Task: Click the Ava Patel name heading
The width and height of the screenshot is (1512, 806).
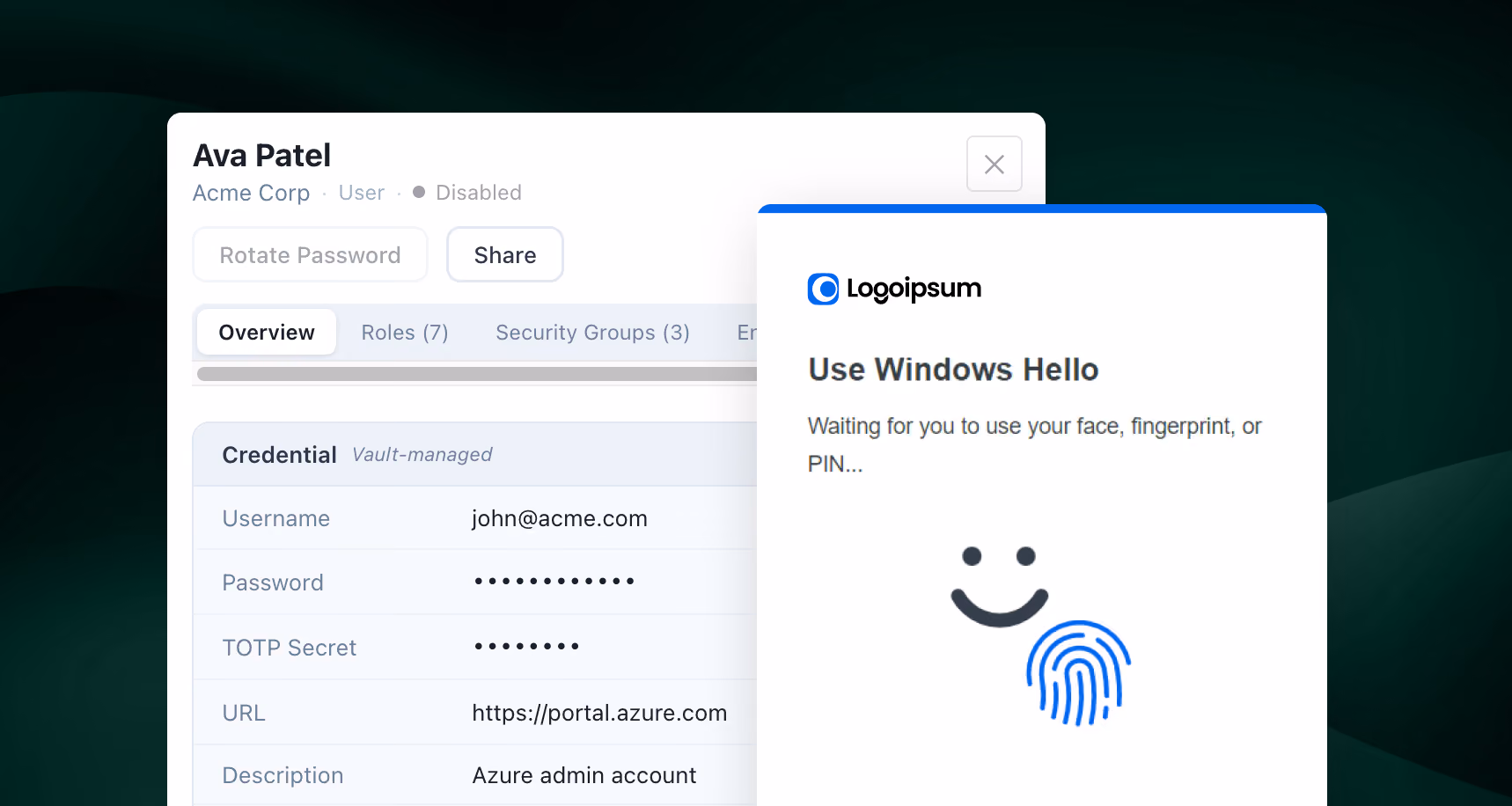Action: coord(262,156)
